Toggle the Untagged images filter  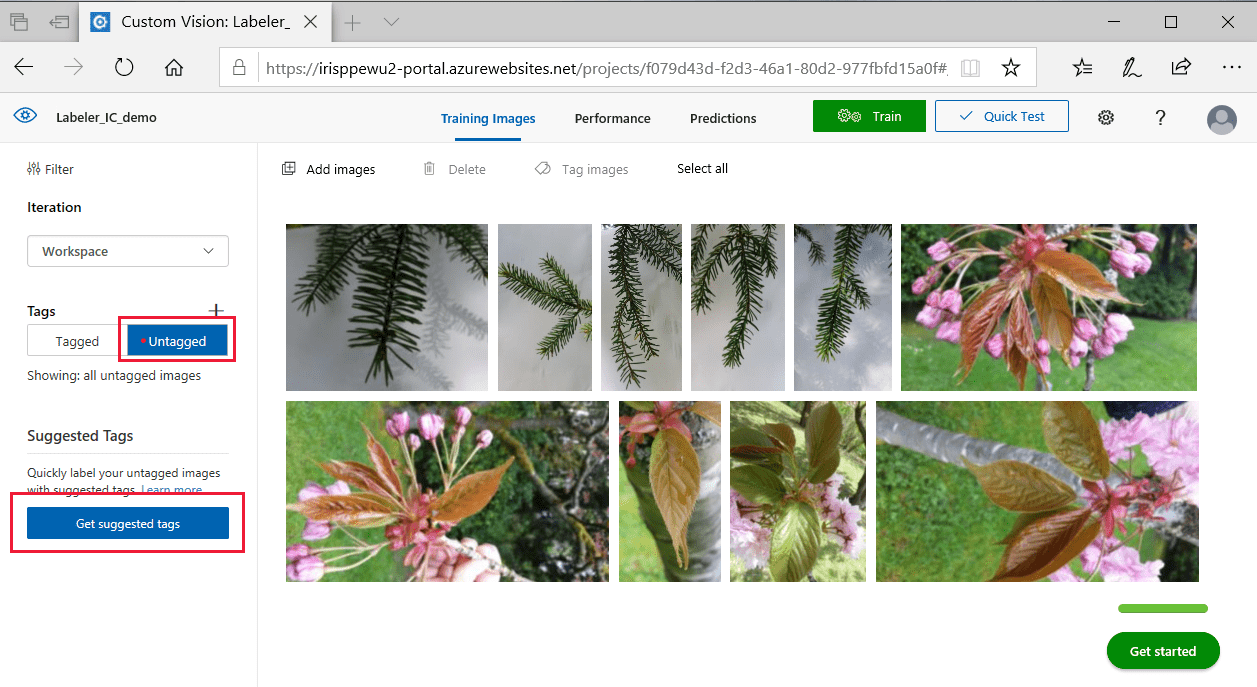(x=178, y=340)
